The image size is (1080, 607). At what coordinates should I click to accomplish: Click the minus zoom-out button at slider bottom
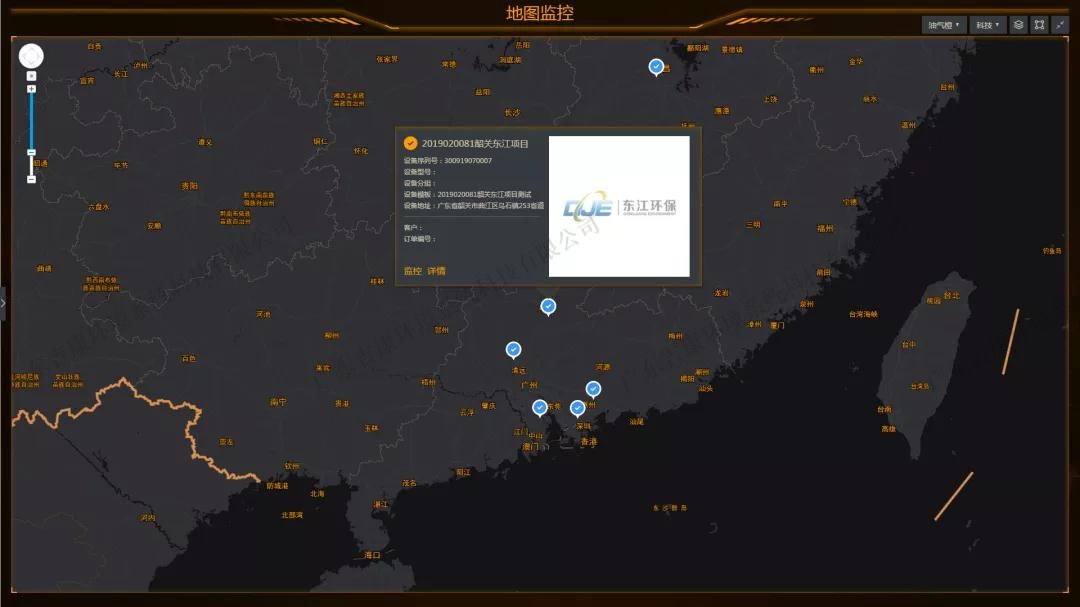31,179
